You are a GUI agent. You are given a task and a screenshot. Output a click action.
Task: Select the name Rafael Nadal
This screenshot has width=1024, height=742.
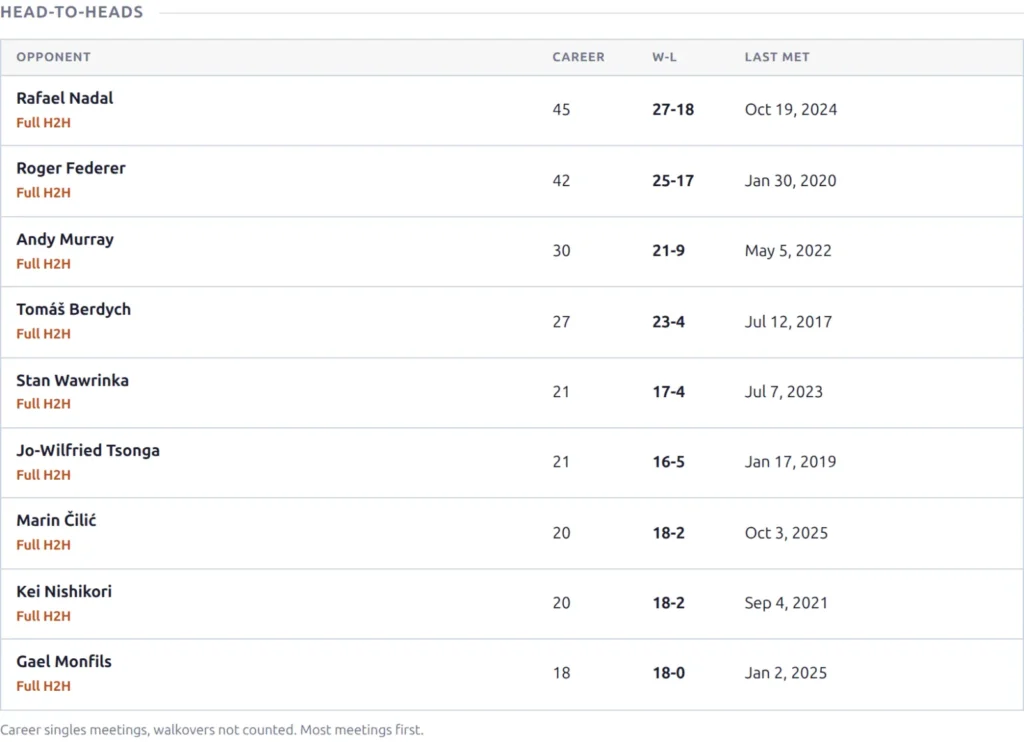click(x=65, y=98)
